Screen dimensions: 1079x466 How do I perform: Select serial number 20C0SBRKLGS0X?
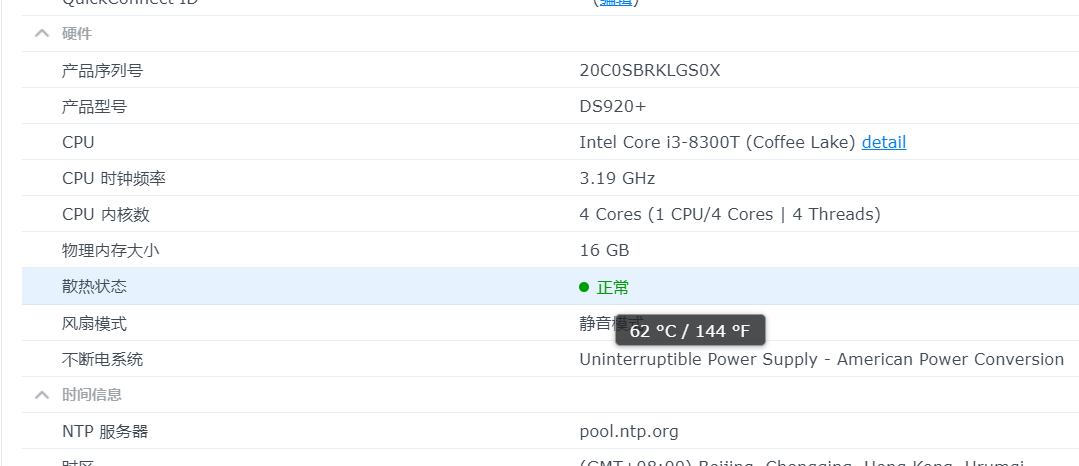point(650,70)
